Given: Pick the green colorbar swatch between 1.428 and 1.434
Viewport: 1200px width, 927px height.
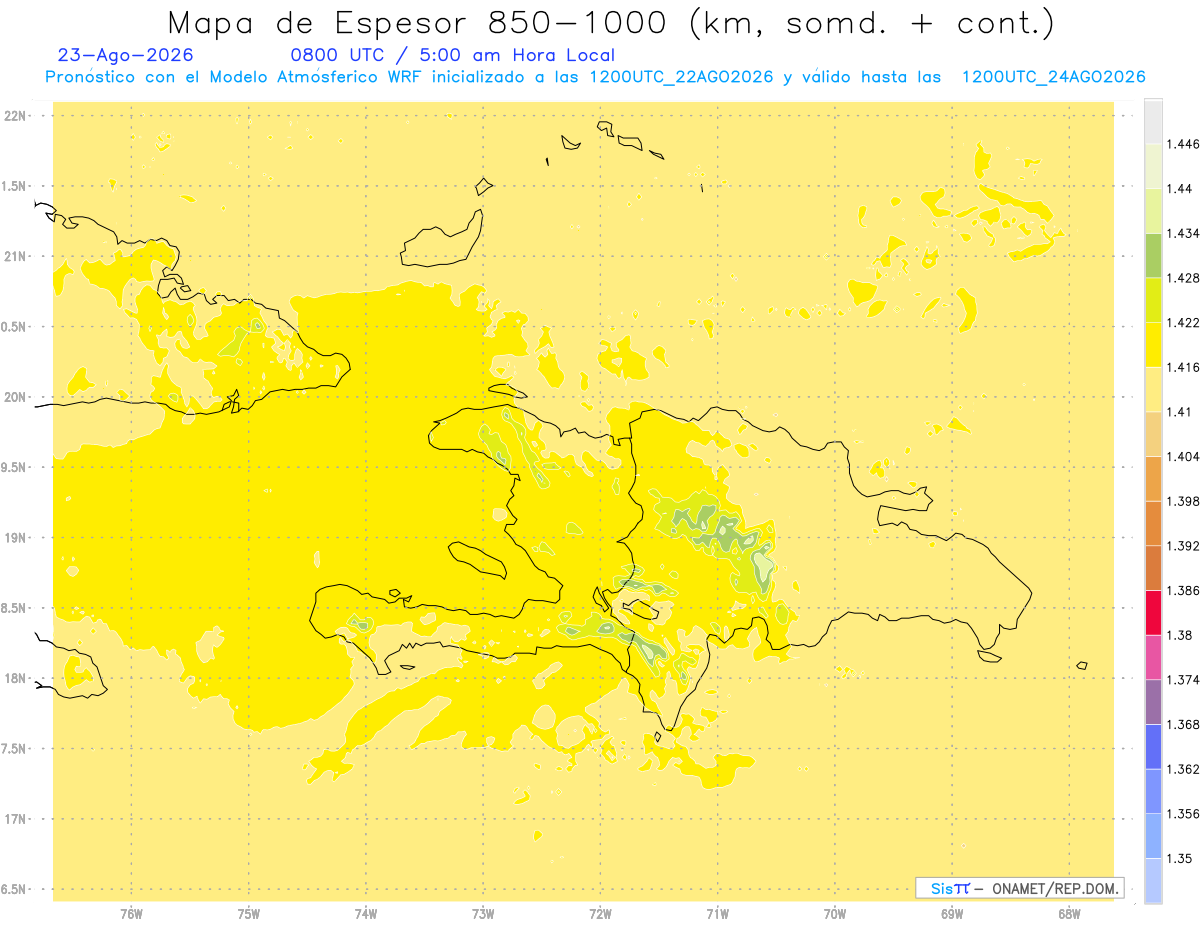Looking at the screenshot, I should [x=1153, y=255].
